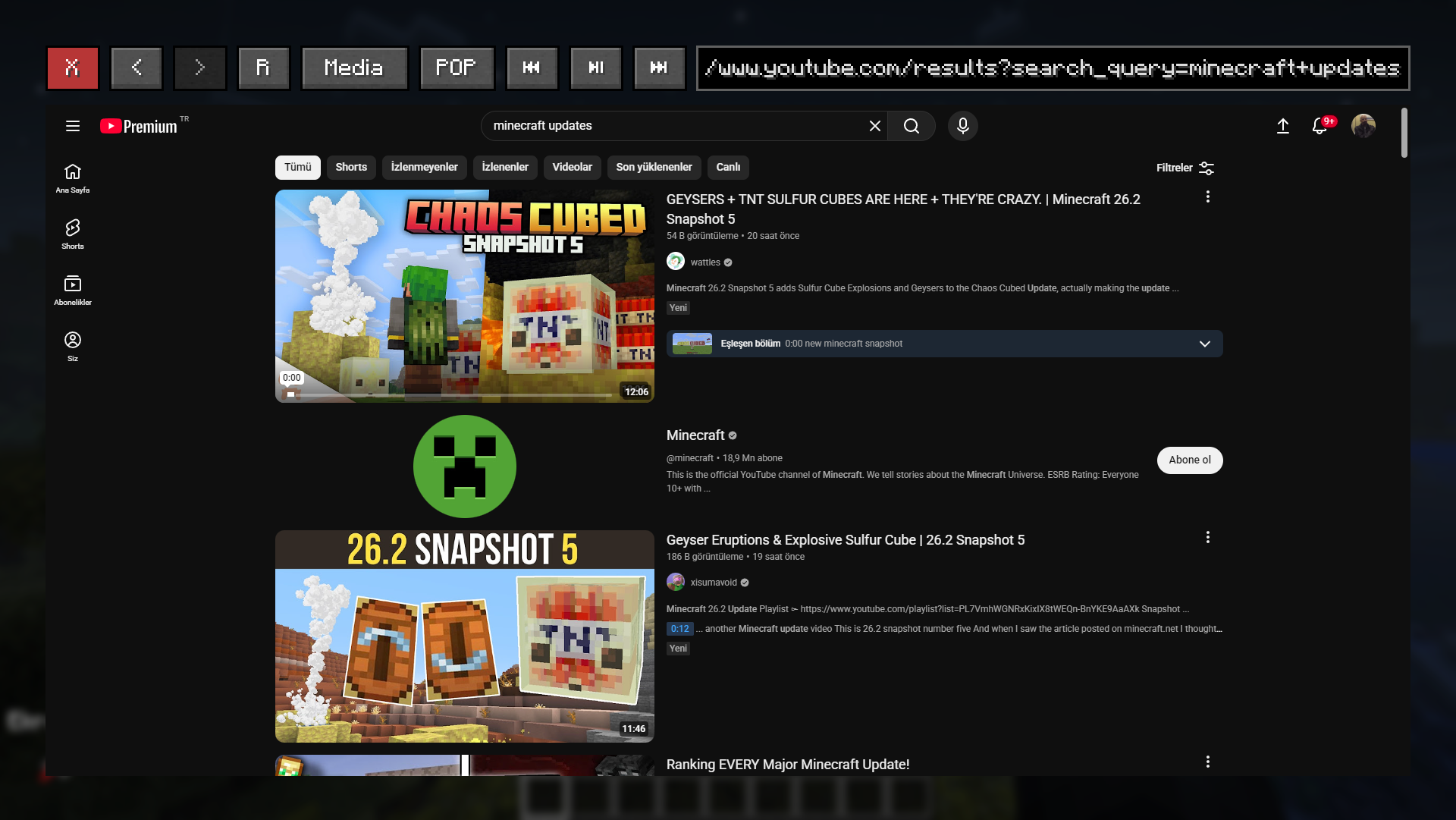This screenshot has width=1456, height=820.
Task: Select the Canlı filter chip
Action: point(729,168)
